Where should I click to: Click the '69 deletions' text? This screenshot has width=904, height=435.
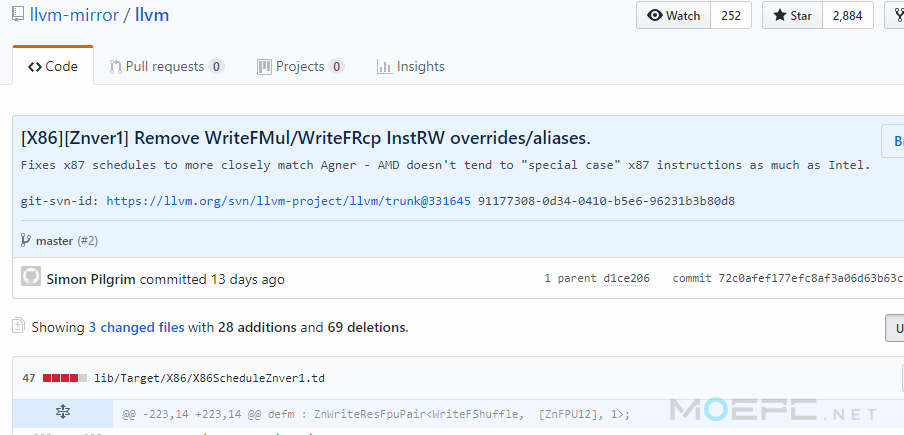click(x=367, y=327)
